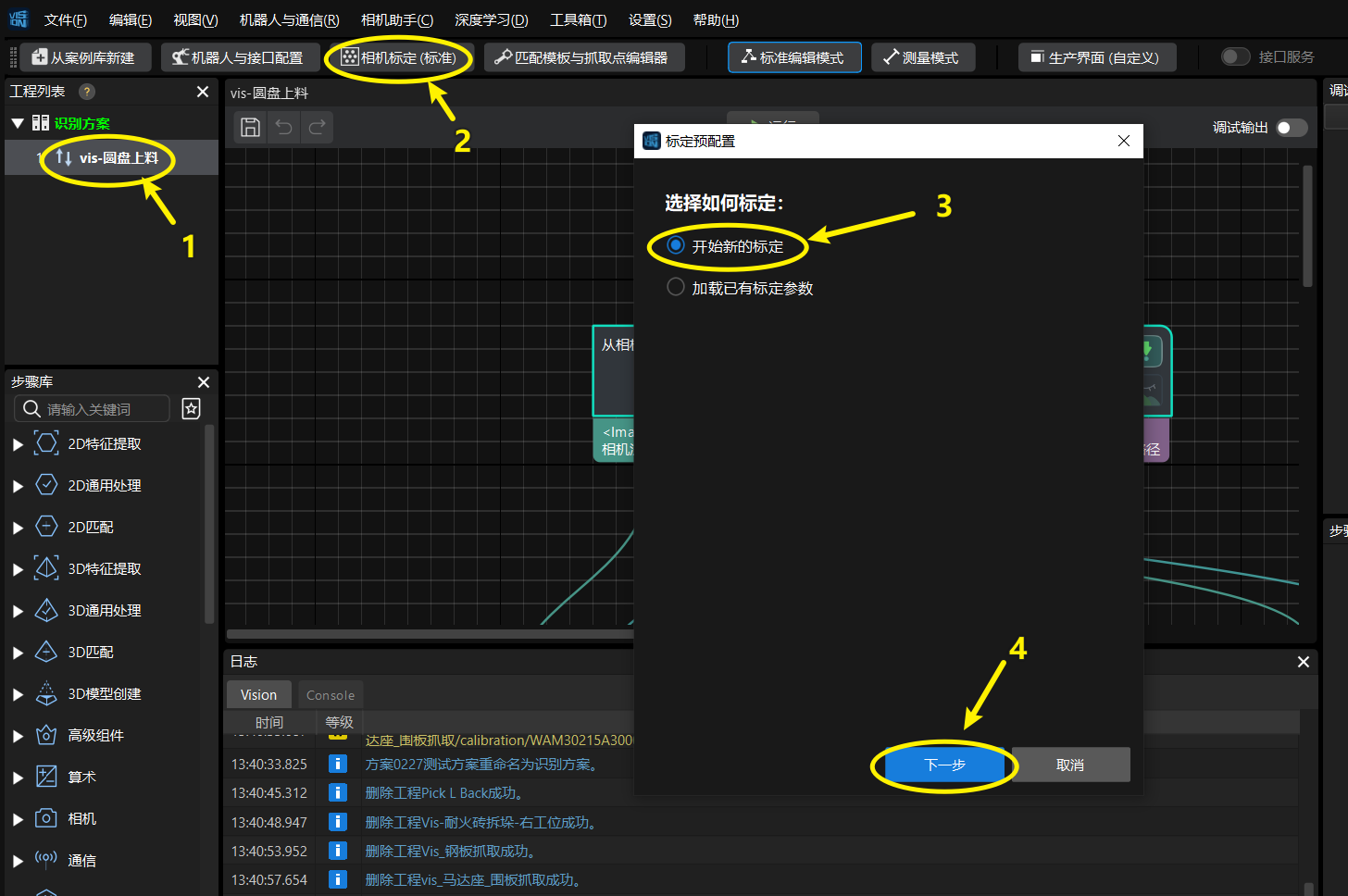
Task: Expand the 3D匹配 step group
Action: coord(18,653)
